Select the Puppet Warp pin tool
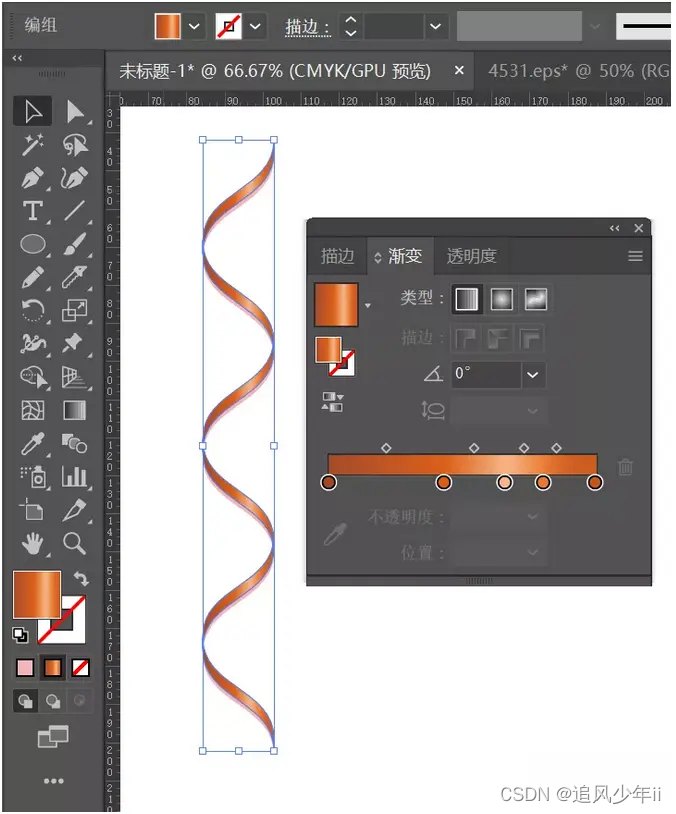676x814 pixels. coord(73,343)
